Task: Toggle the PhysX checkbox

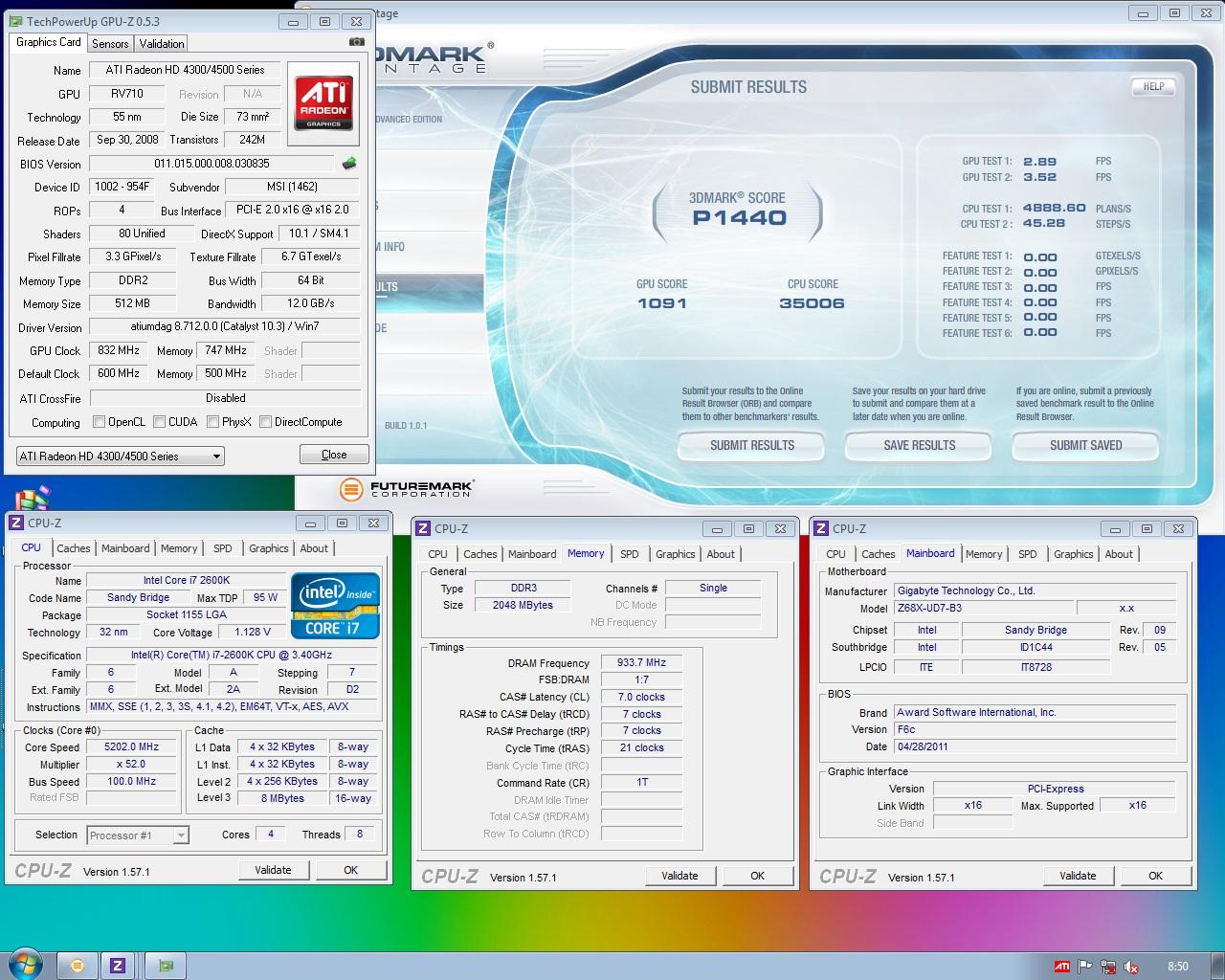Action: 212,421
